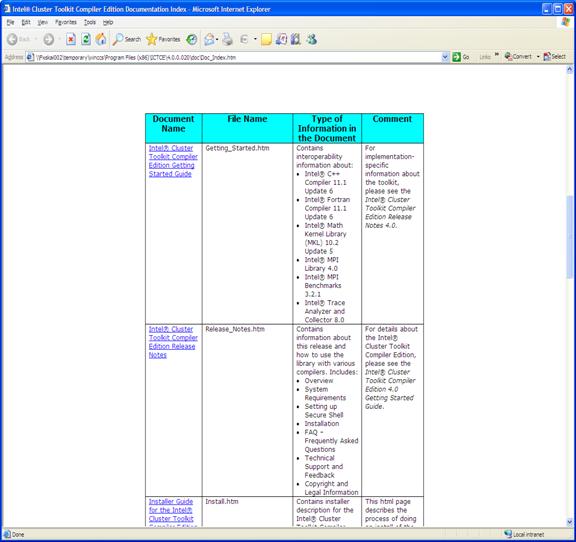Click the Type of Information column header

[327, 129]
